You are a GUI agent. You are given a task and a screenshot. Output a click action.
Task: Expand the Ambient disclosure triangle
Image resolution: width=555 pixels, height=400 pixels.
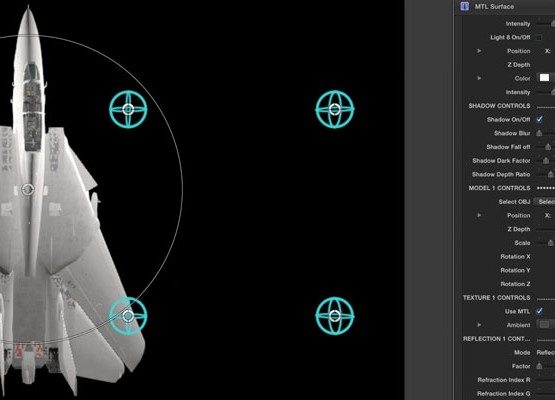pos(479,325)
